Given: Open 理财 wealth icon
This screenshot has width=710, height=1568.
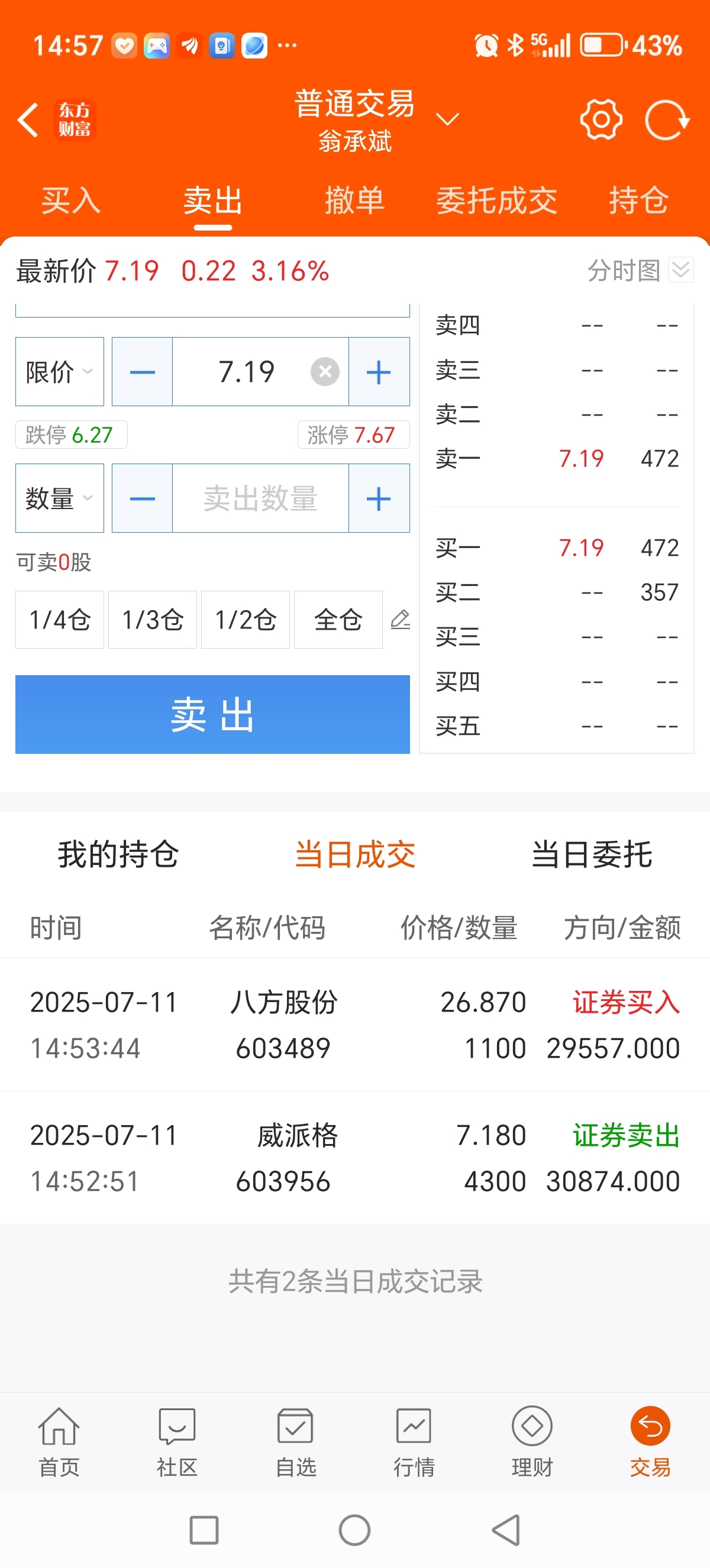Looking at the screenshot, I should pos(532,1442).
